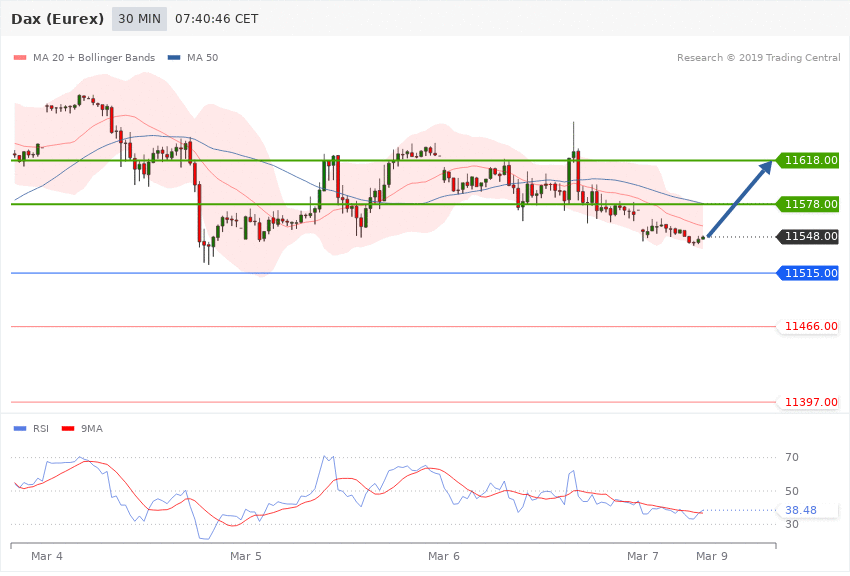Screen dimensions: 850x576
Task: Click the Research © 2019 Trading Central credit
Action: (x=758, y=57)
